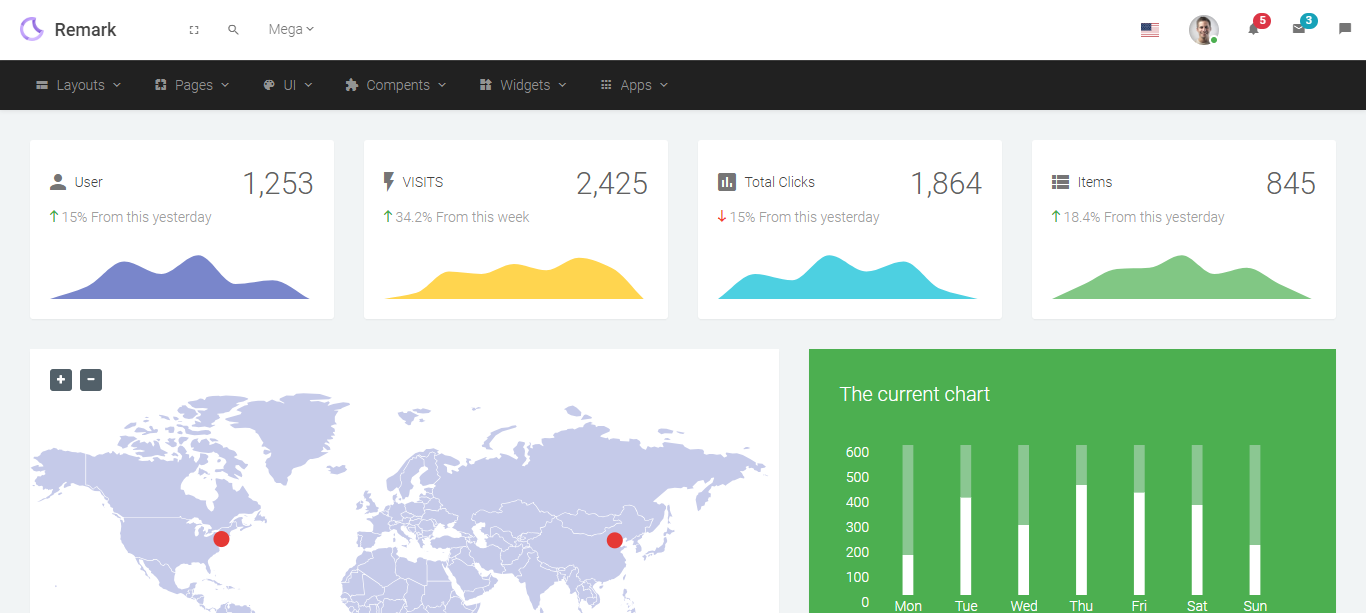
Task: Click the red map marker over USA
Action: 221,539
